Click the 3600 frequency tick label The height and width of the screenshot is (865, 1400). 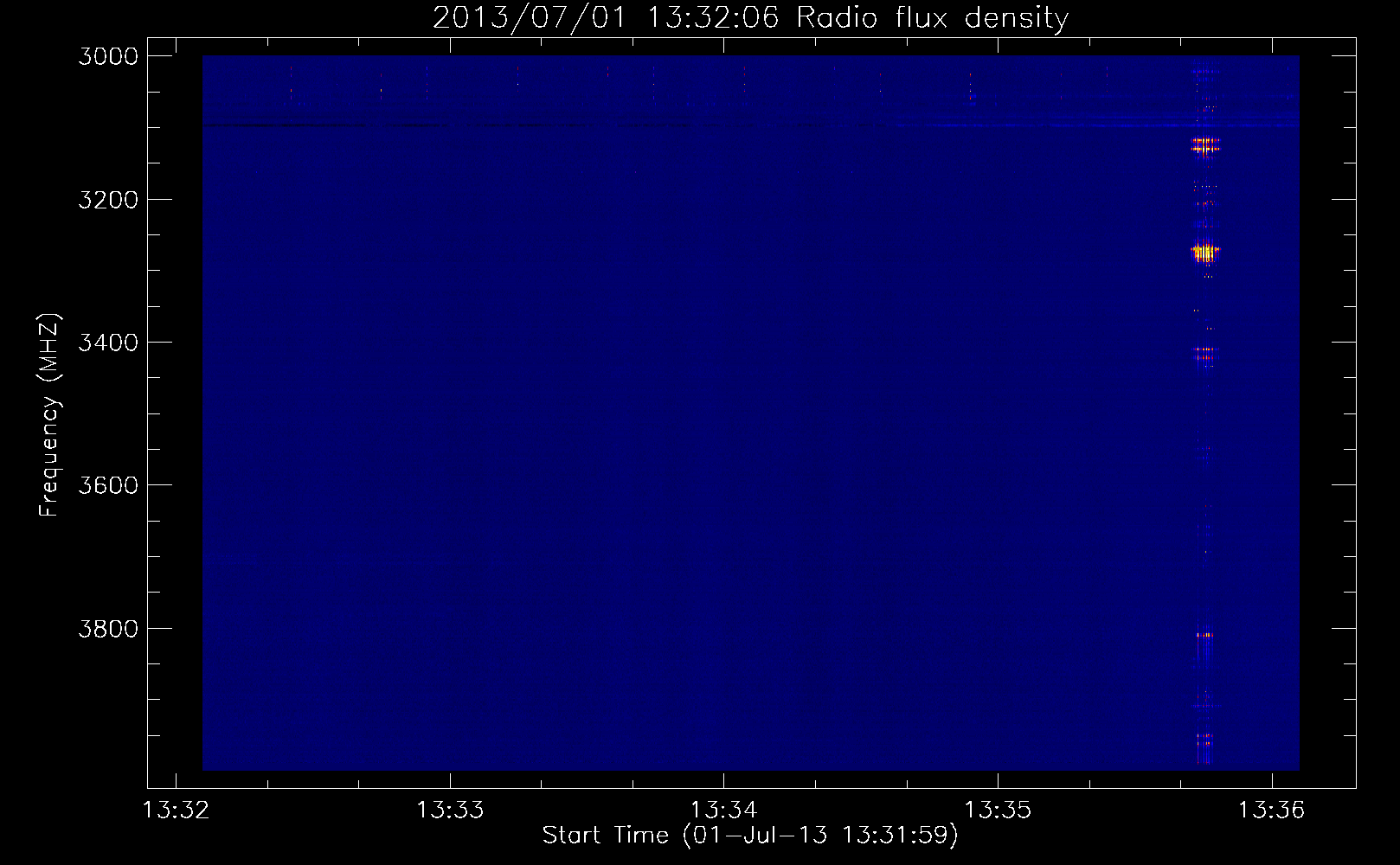108,485
